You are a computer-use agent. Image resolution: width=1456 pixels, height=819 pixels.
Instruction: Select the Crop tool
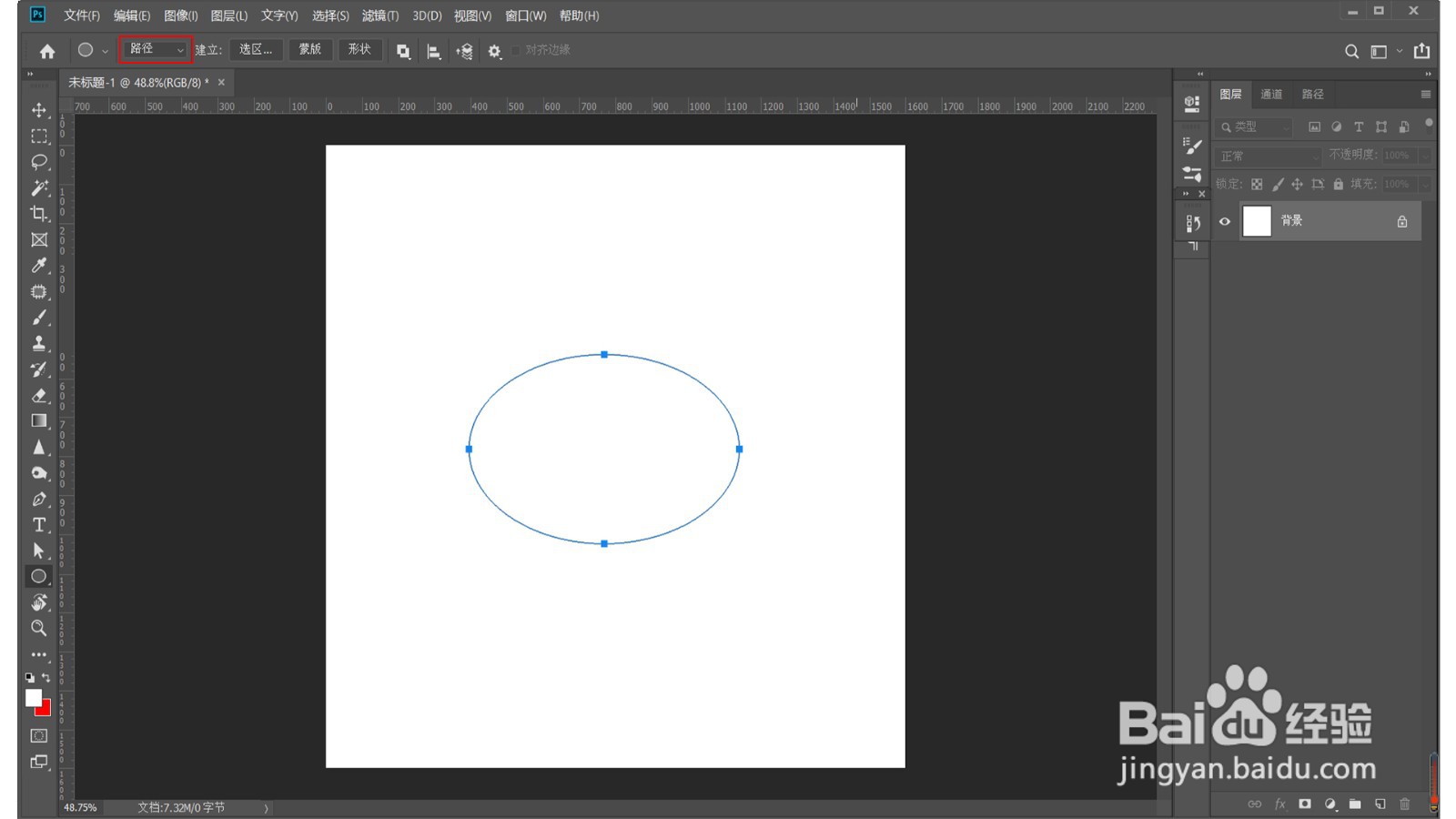[39, 214]
